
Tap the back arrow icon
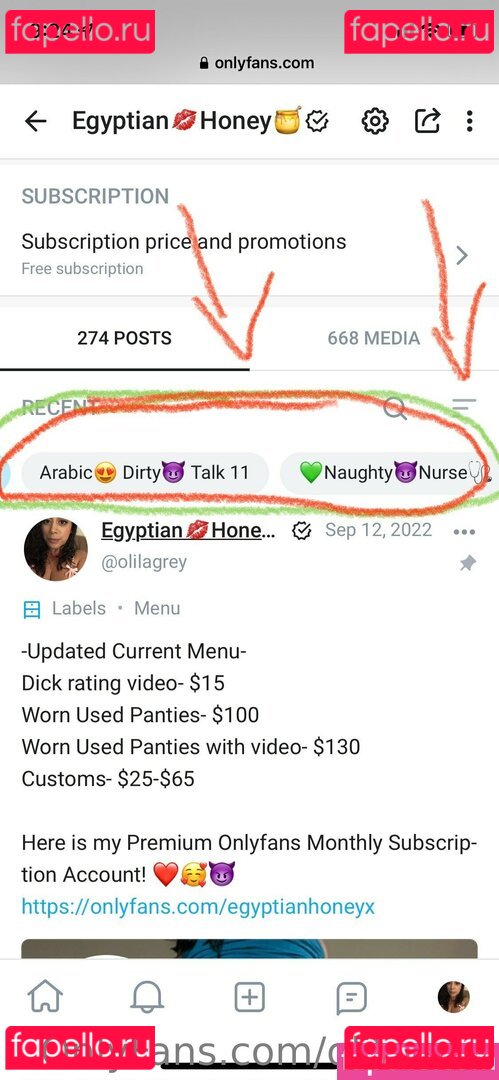pos(35,121)
